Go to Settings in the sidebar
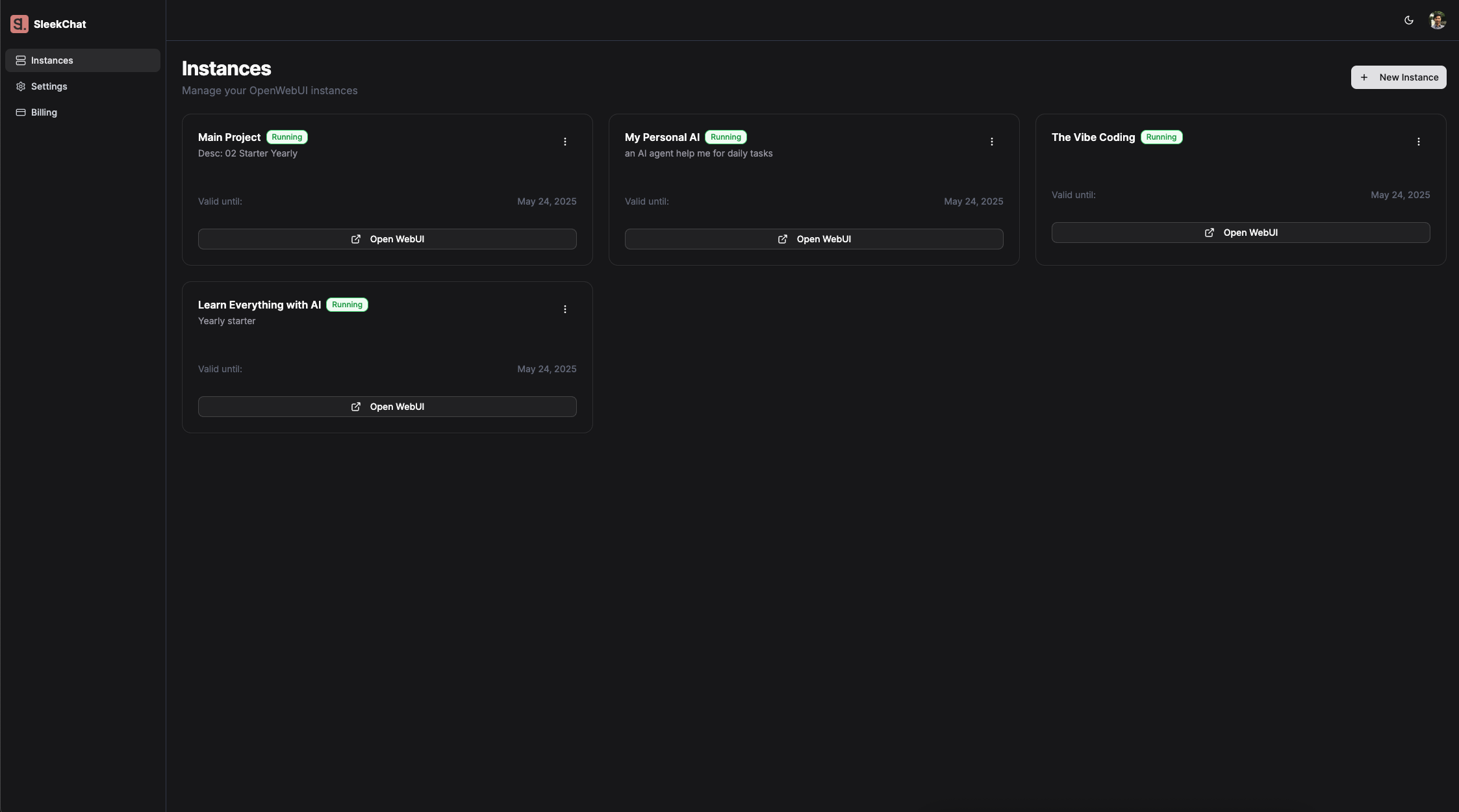The image size is (1459, 812). click(49, 86)
